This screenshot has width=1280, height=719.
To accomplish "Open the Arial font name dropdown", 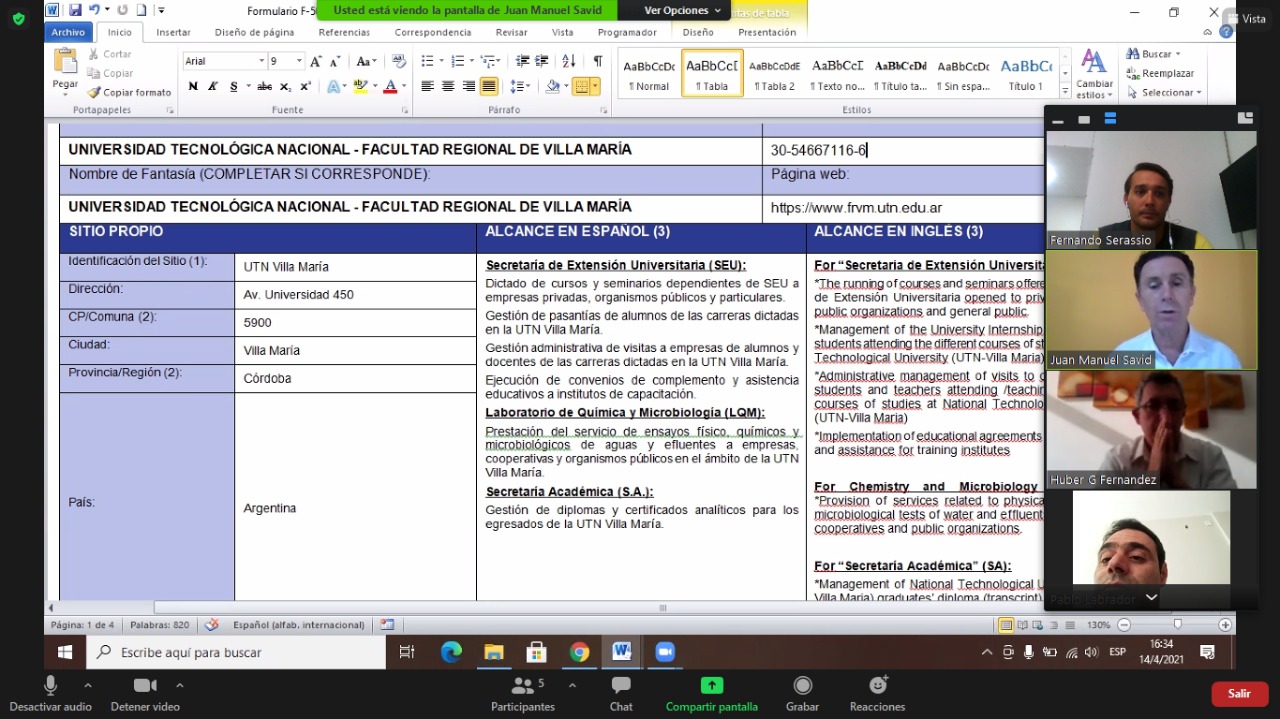I will pos(262,61).
